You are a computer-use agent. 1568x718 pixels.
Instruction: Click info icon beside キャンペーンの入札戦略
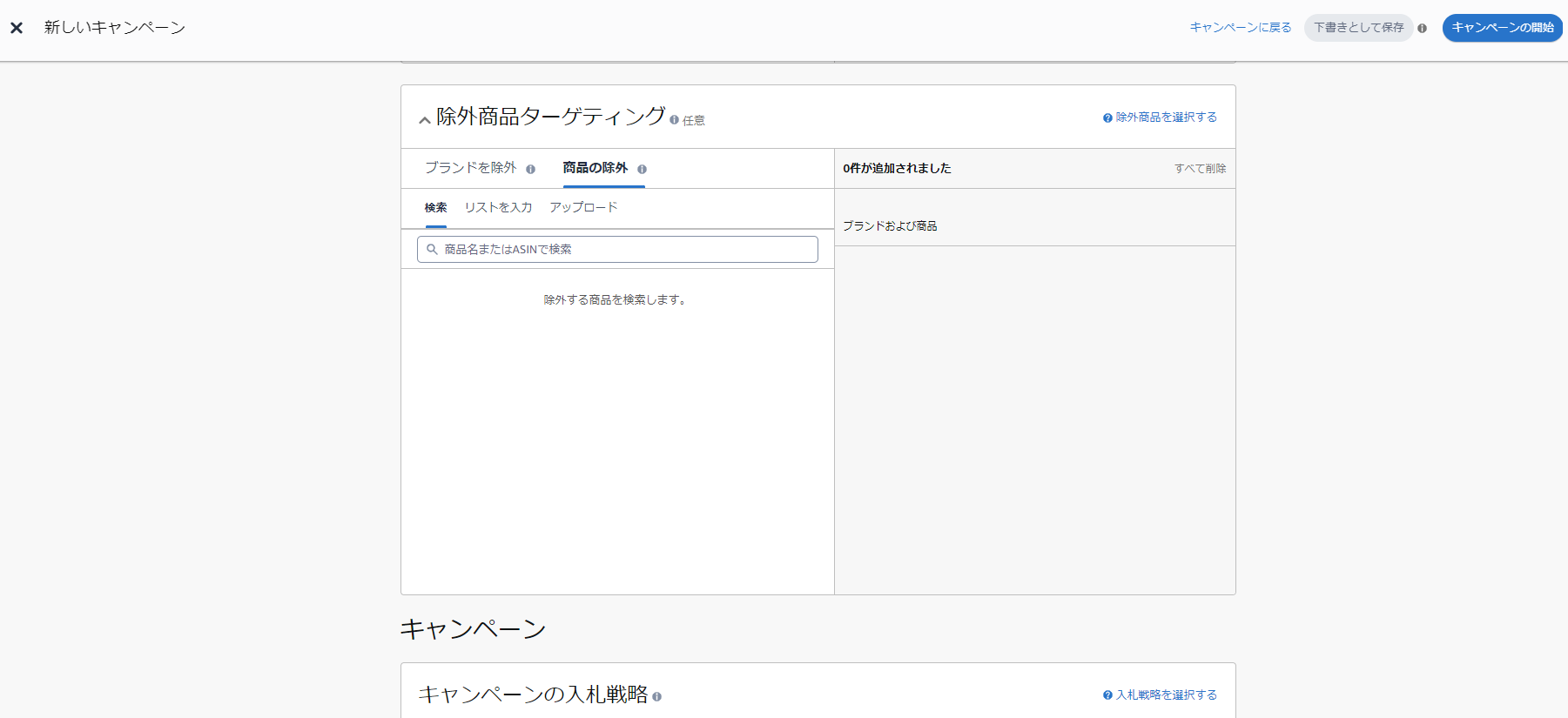tap(656, 696)
